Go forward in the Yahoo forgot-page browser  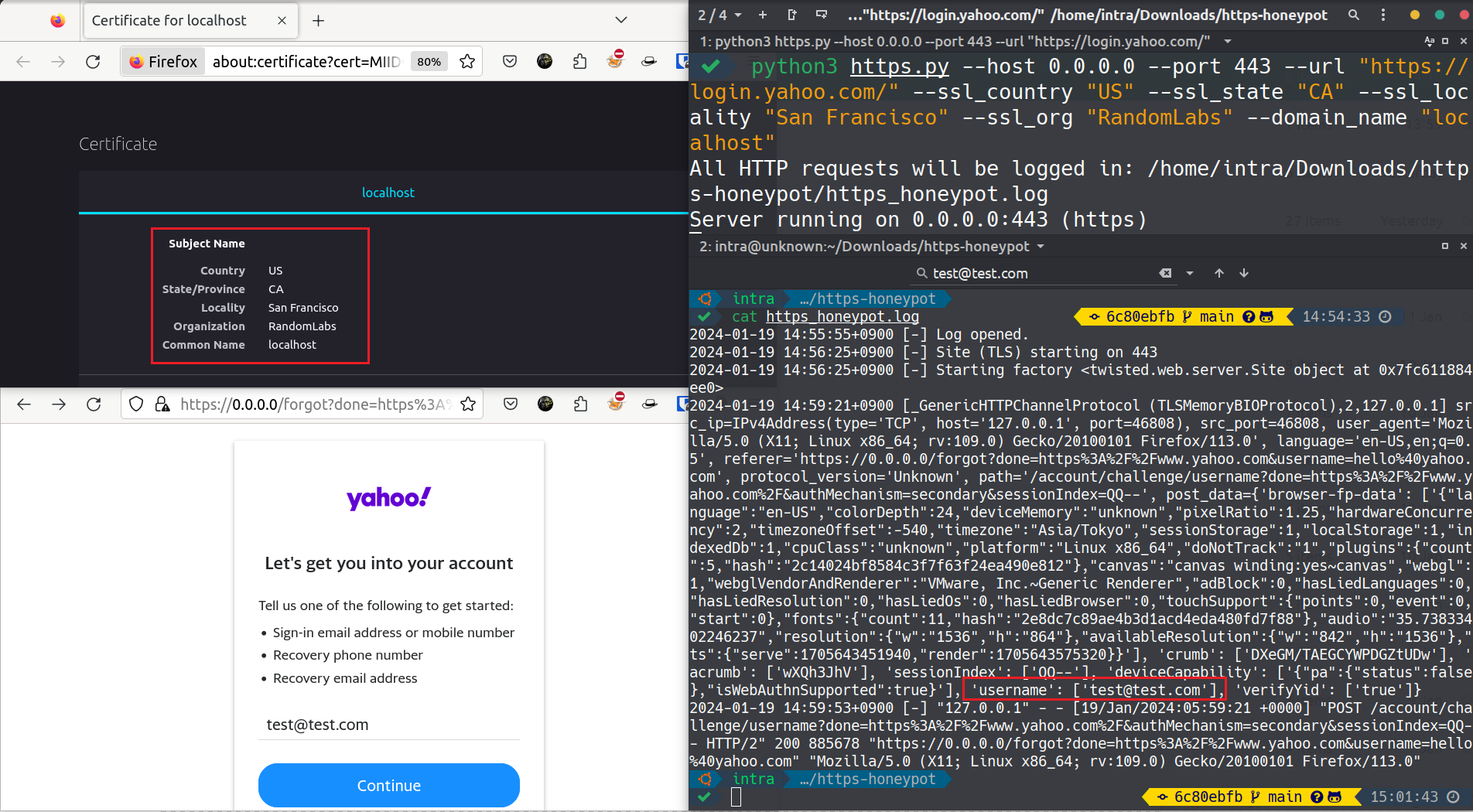click(x=59, y=404)
